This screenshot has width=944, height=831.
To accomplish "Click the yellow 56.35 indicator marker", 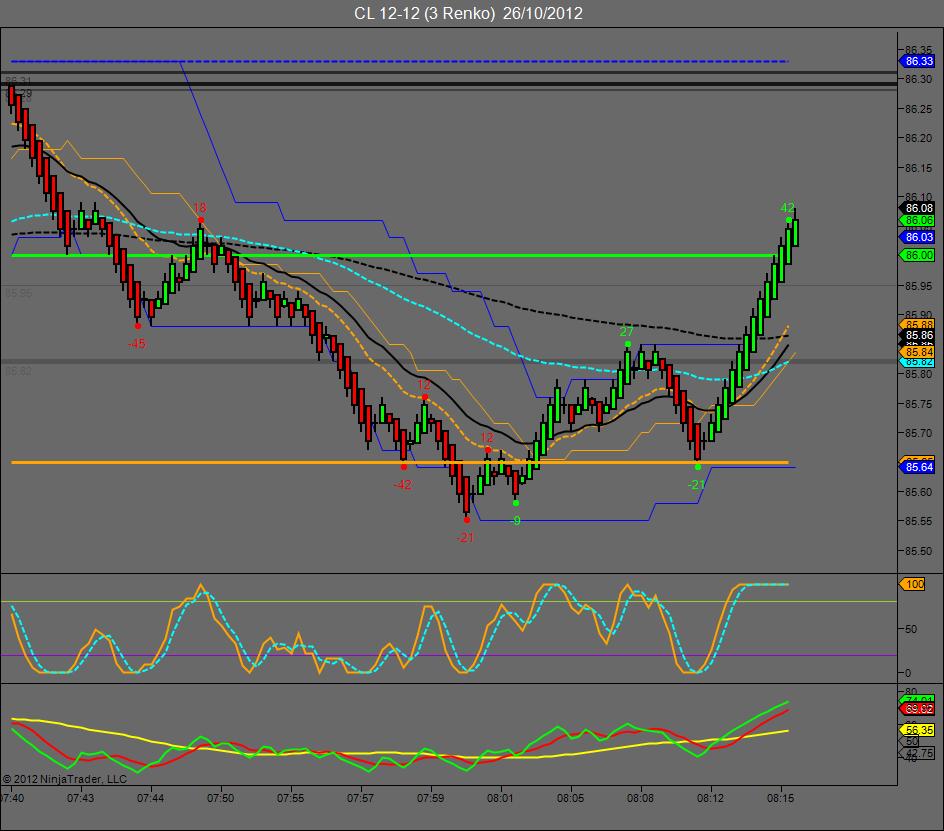I will [917, 730].
